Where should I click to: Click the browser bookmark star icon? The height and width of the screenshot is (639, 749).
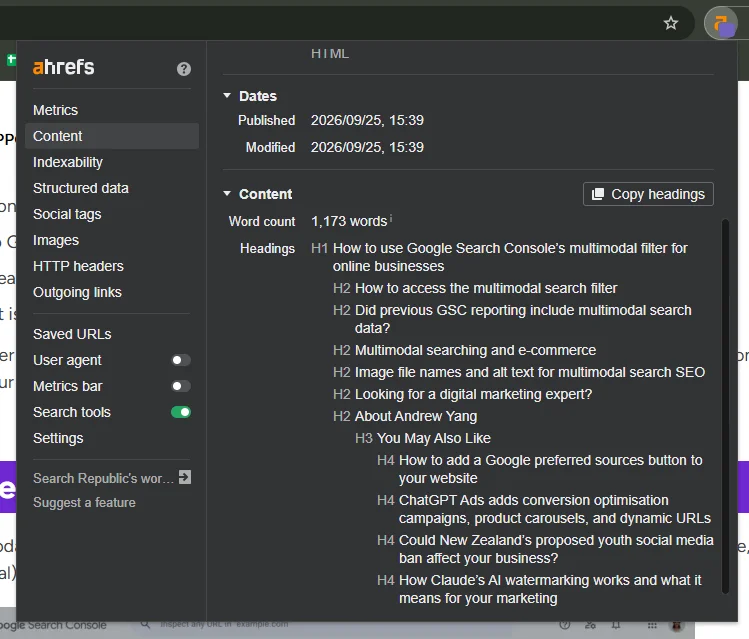coord(671,23)
